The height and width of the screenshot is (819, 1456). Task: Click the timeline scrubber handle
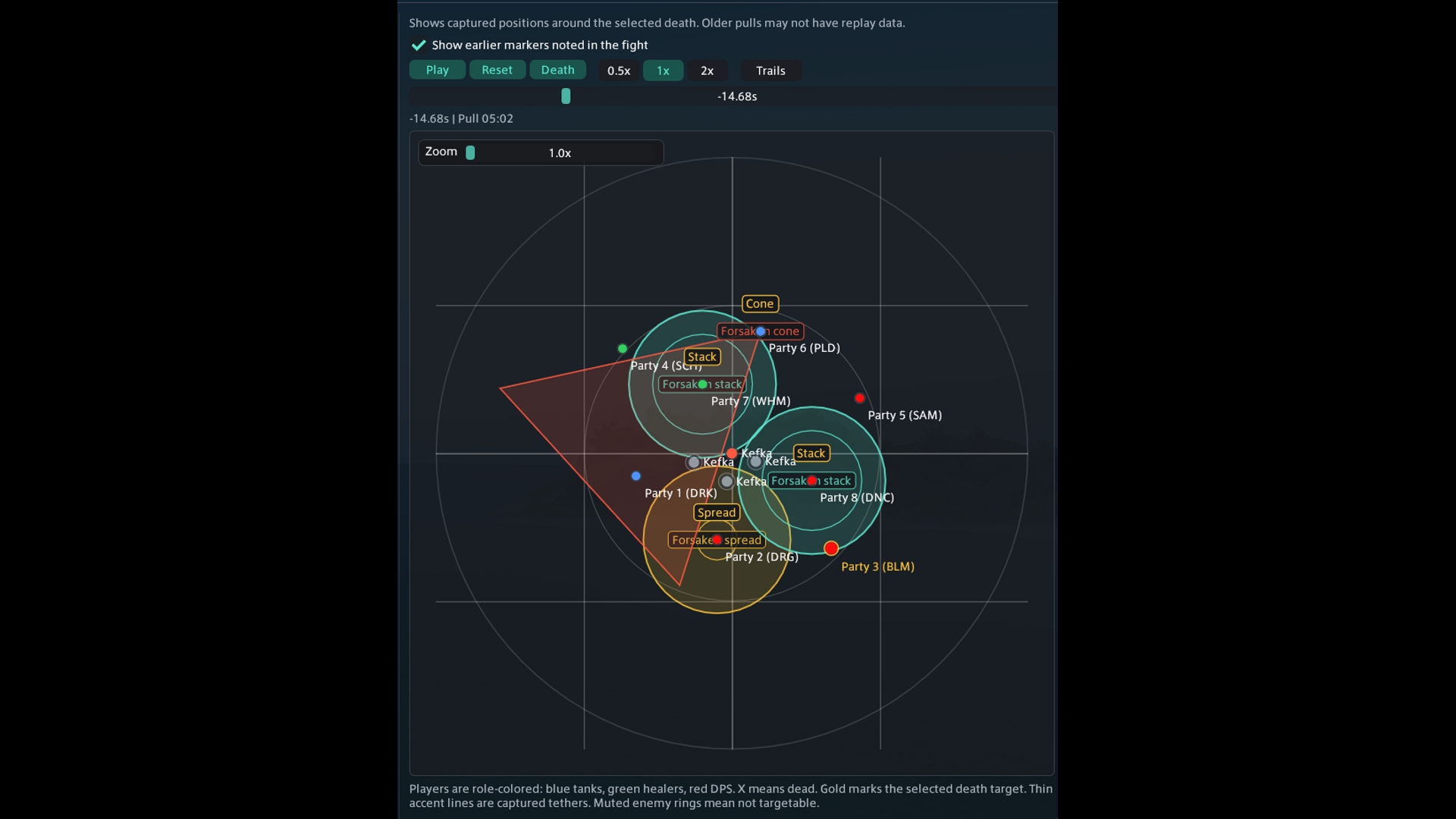click(566, 96)
